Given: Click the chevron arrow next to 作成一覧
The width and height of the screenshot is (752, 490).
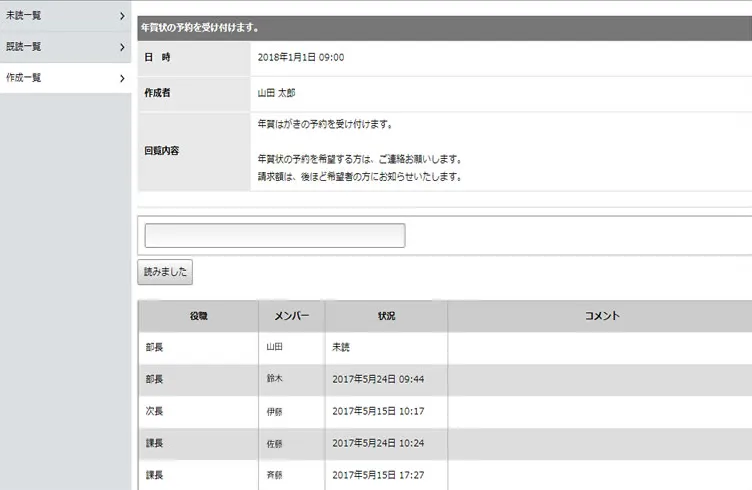Looking at the screenshot, I should click(122, 78).
